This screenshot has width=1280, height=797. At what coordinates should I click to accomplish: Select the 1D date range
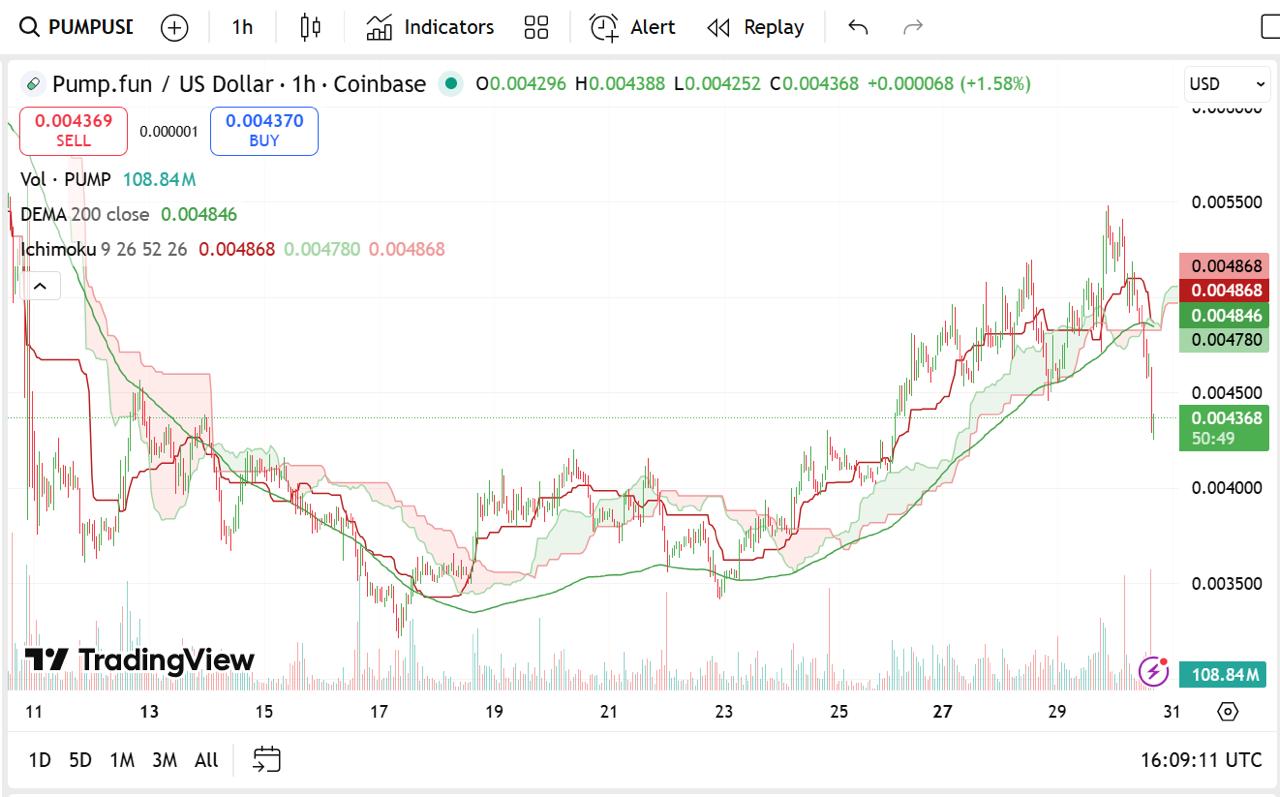pos(40,760)
